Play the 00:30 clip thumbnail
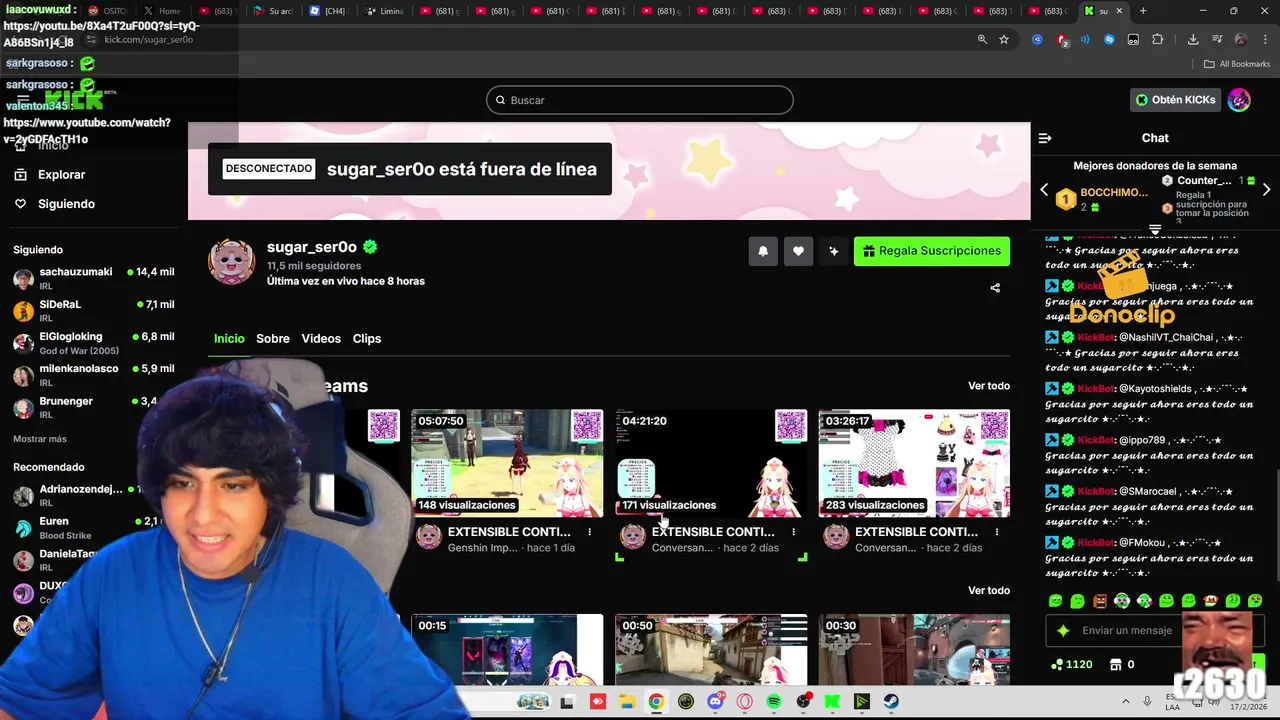Image resolution: width=1280 pixels, height=720 pixels. coord(914,649)
